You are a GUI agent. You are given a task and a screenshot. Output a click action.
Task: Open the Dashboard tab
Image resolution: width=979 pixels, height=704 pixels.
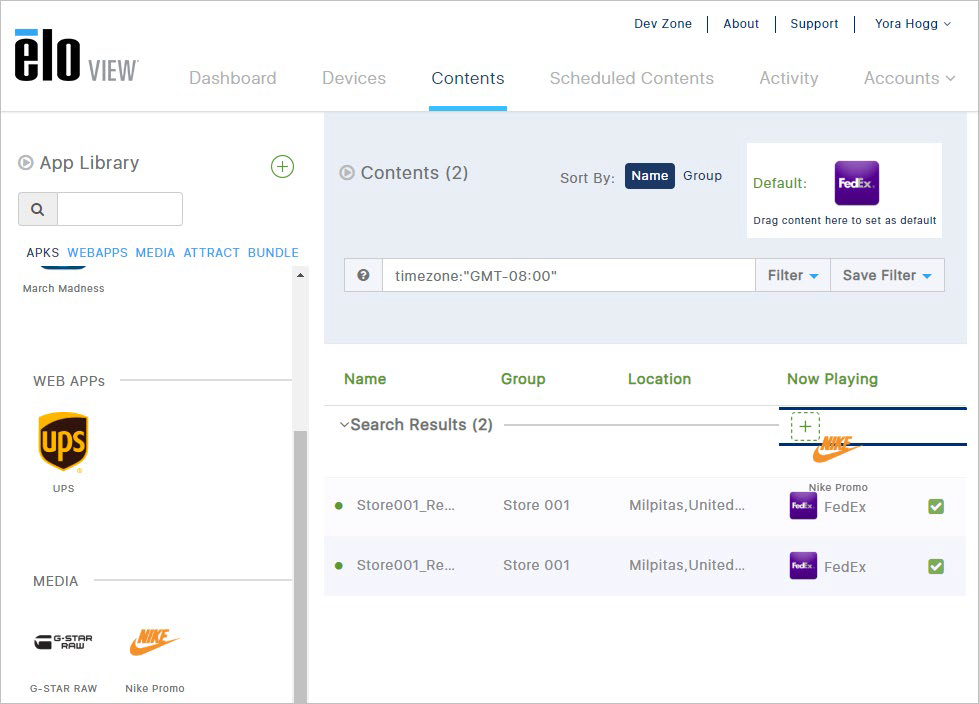(233, 78)
